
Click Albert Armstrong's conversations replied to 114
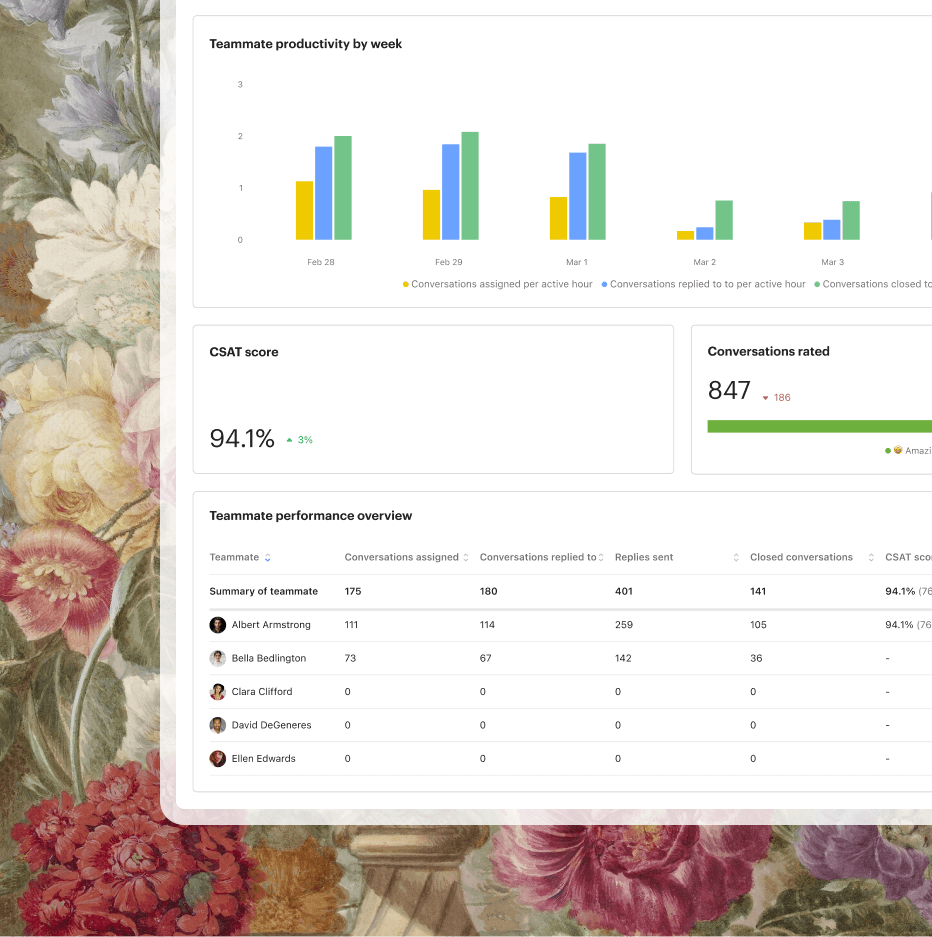[x=488, y=625]
